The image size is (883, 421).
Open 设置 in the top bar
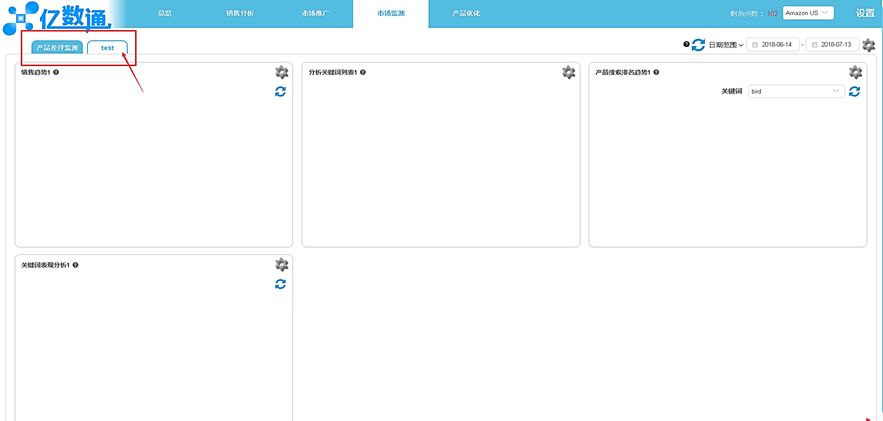pyautogui.click(x=865, y=14)
